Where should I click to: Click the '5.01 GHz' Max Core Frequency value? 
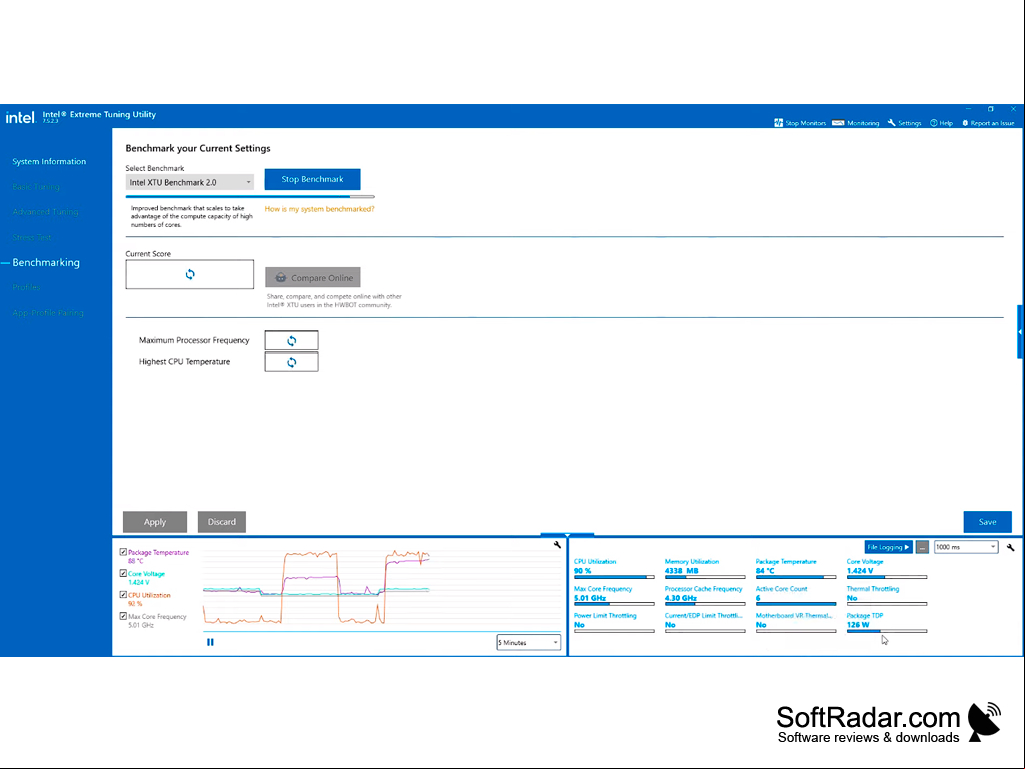590,598
